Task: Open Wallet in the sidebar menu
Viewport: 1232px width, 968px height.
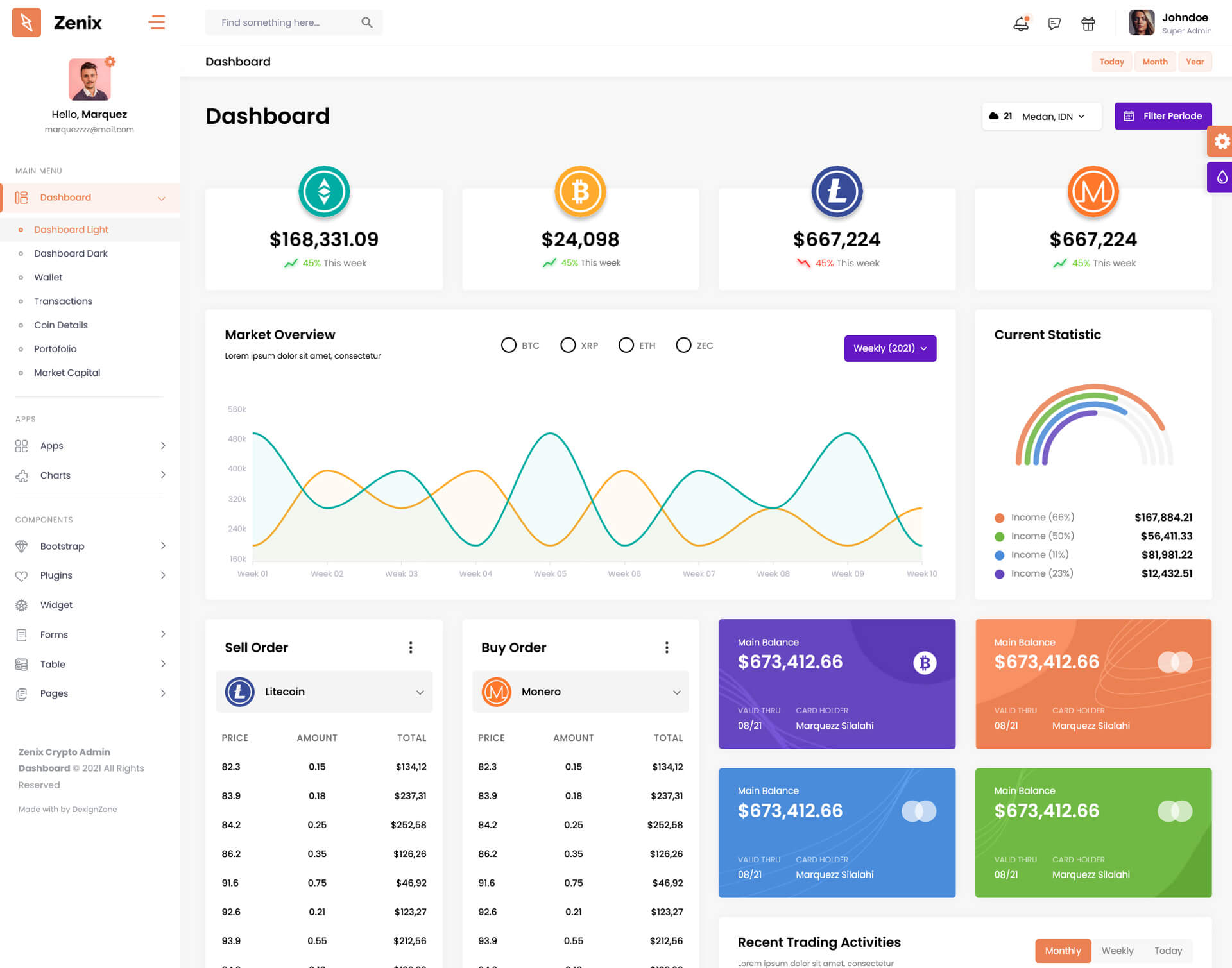Action: tap(48, 277)
